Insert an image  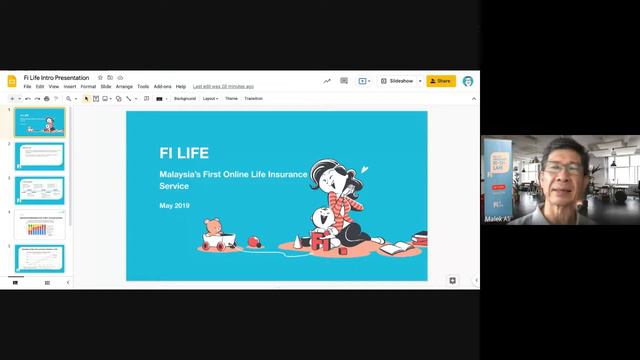105,99
